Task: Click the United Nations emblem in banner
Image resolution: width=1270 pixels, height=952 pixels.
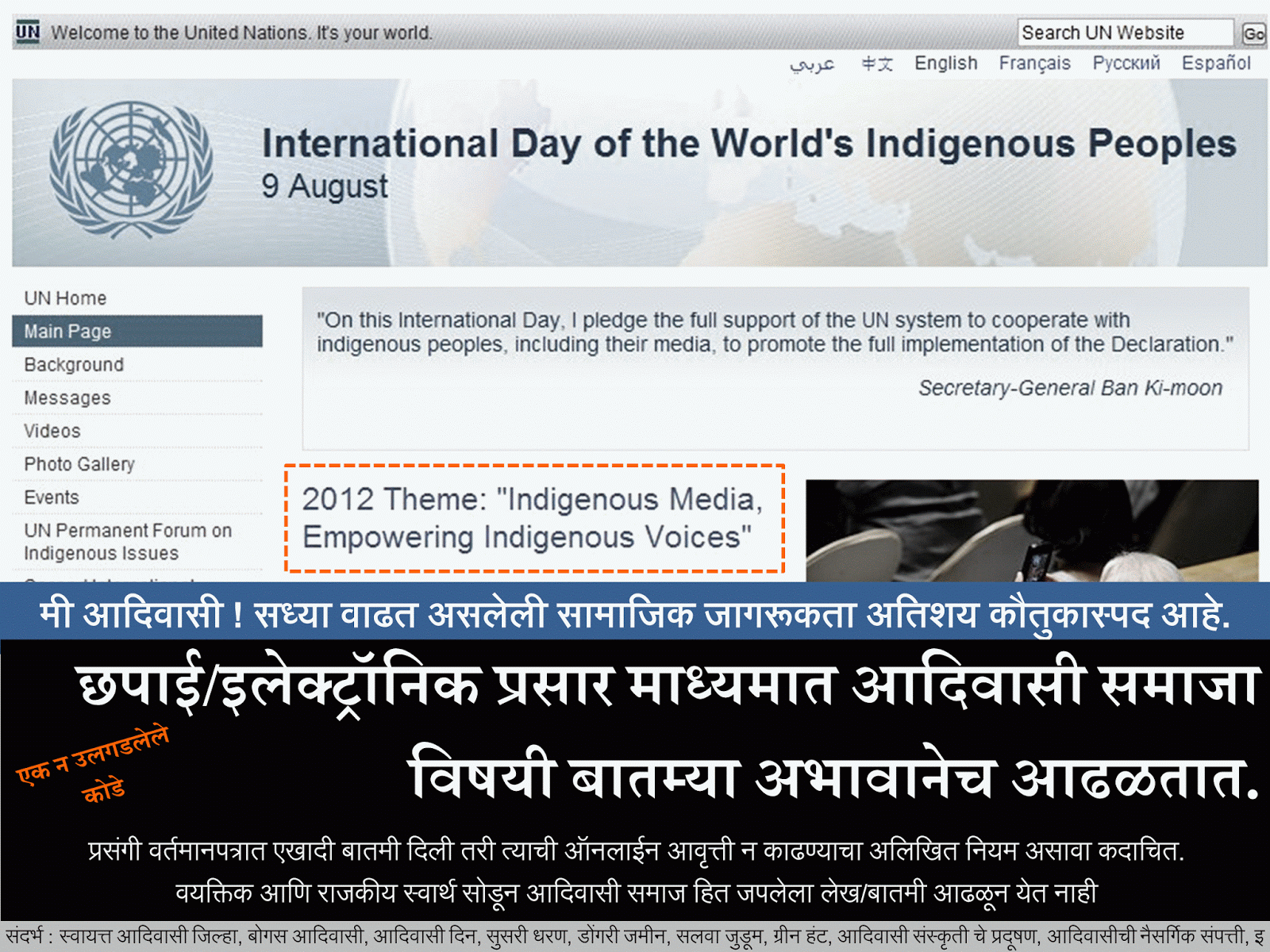Action: click(x=131, y=170)
